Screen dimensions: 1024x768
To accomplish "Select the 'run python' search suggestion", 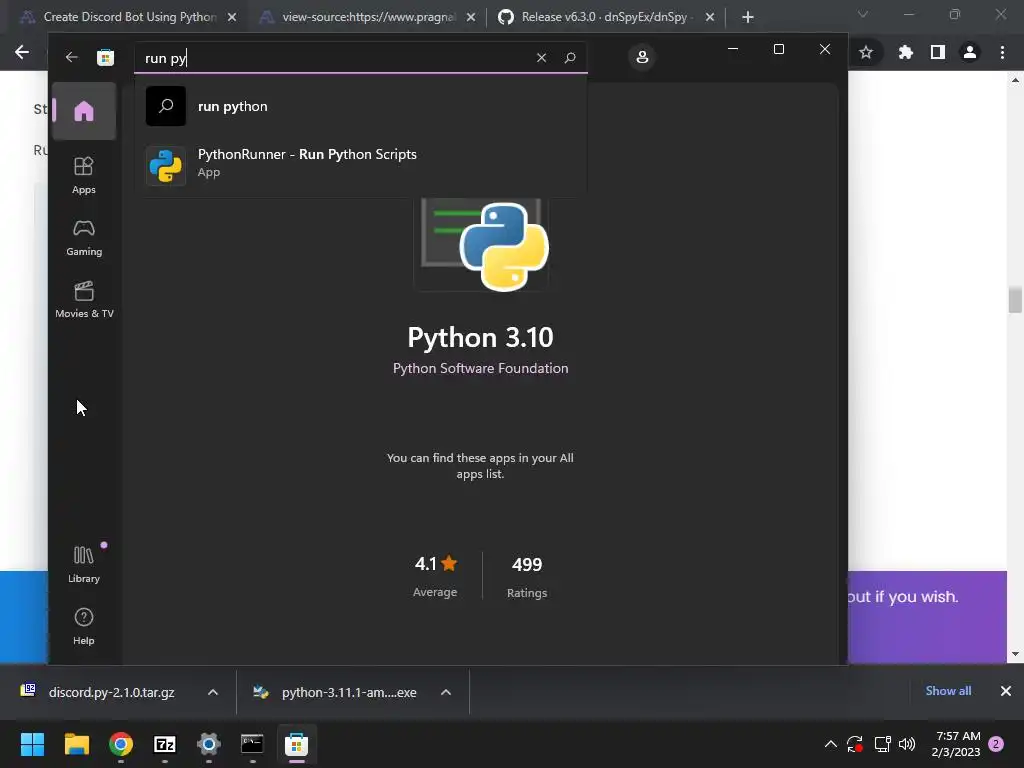I will pos(360,106).
